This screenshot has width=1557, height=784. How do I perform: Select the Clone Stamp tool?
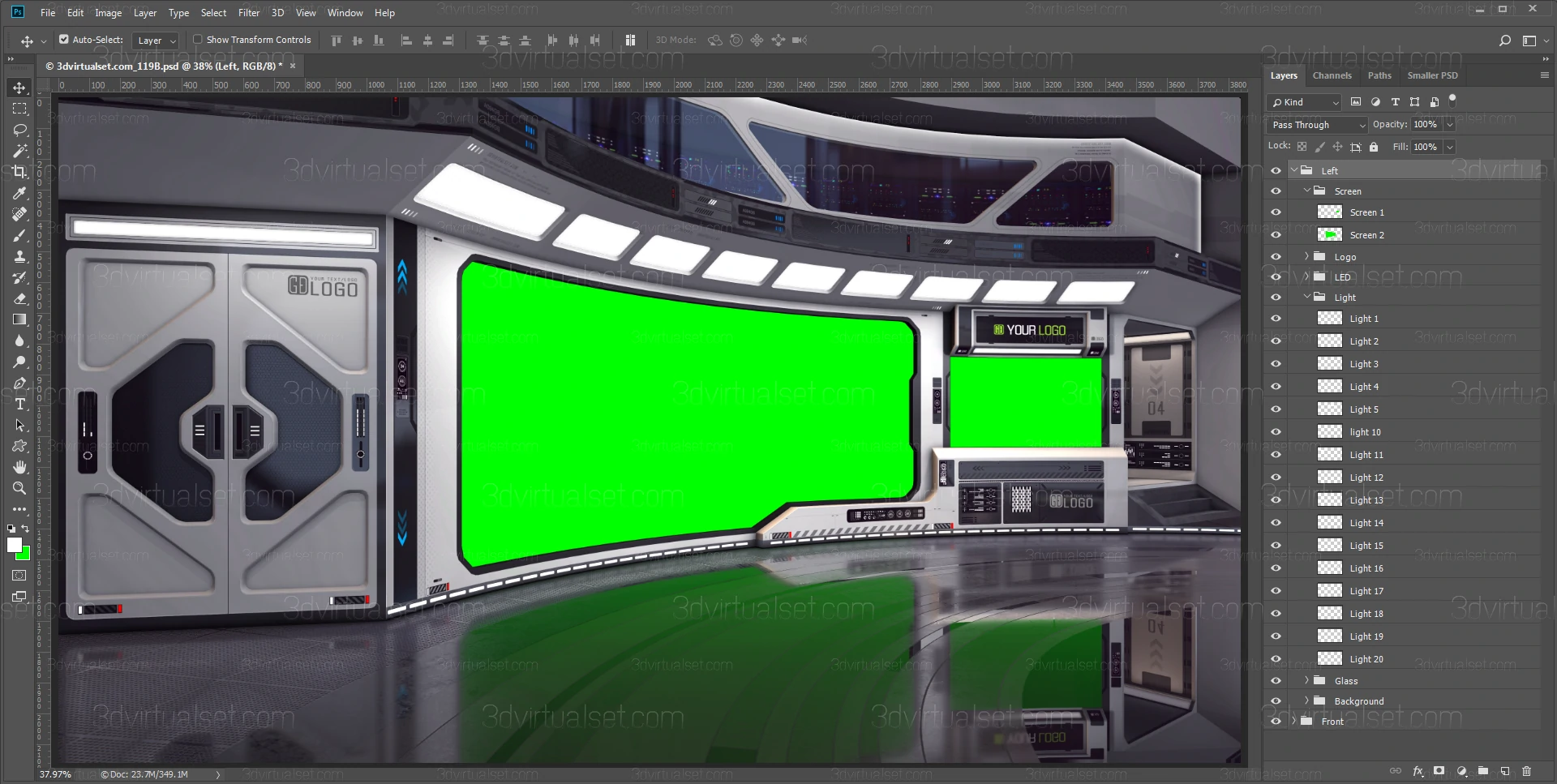[19, 256]
